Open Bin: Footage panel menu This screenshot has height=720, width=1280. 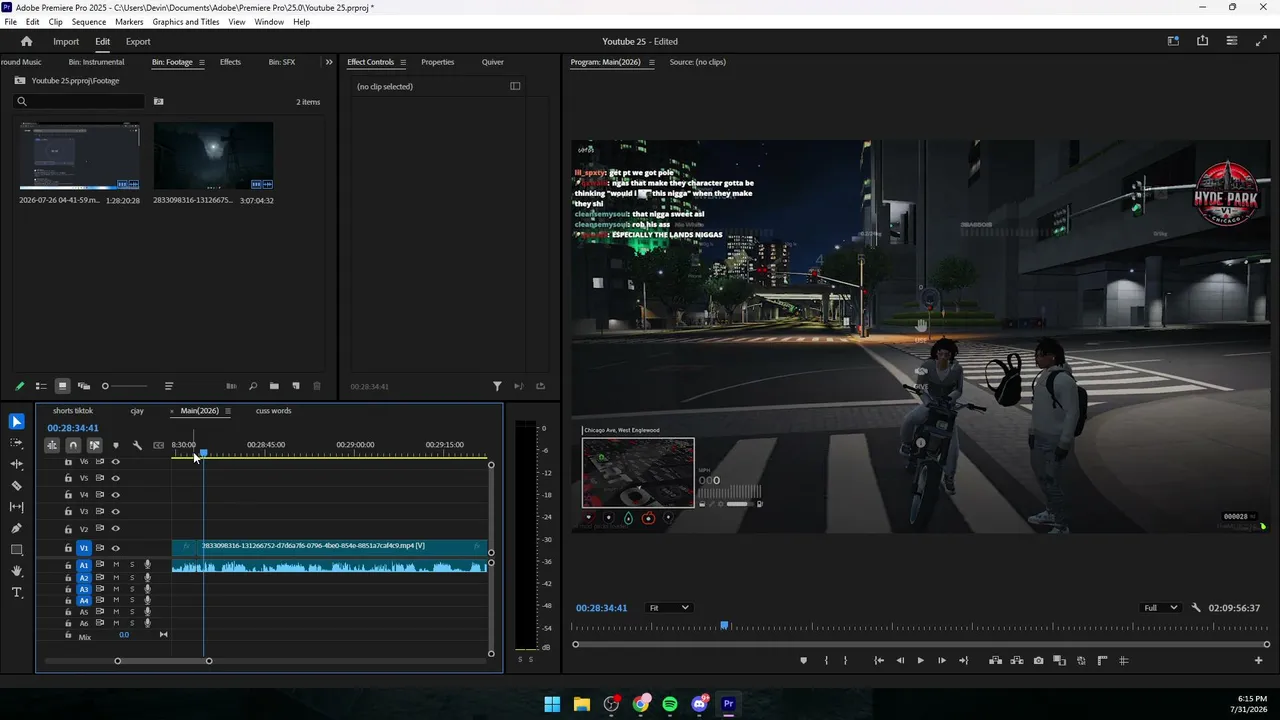[202, 62]
